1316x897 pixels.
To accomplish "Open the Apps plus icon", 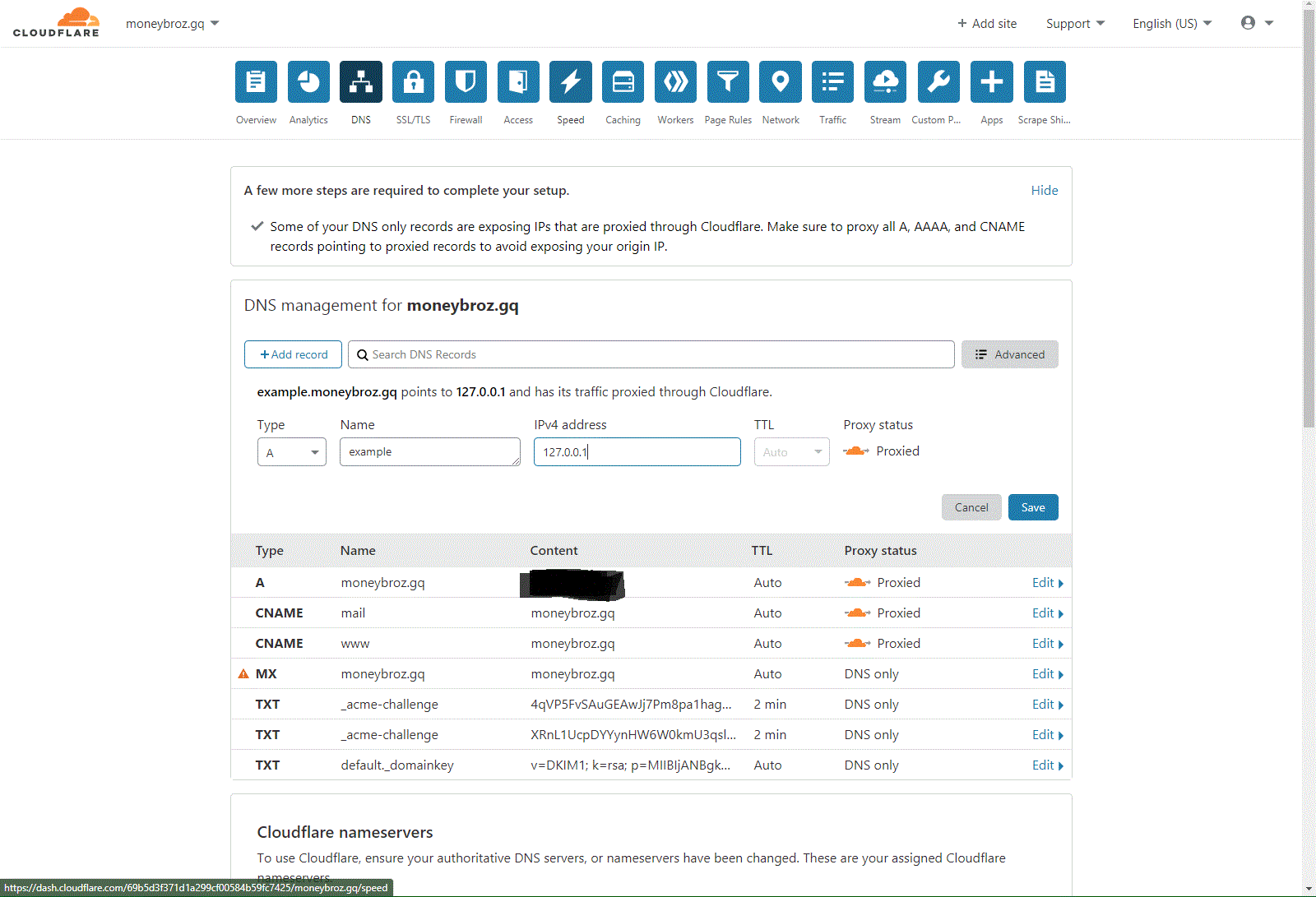I will [992, 81].
